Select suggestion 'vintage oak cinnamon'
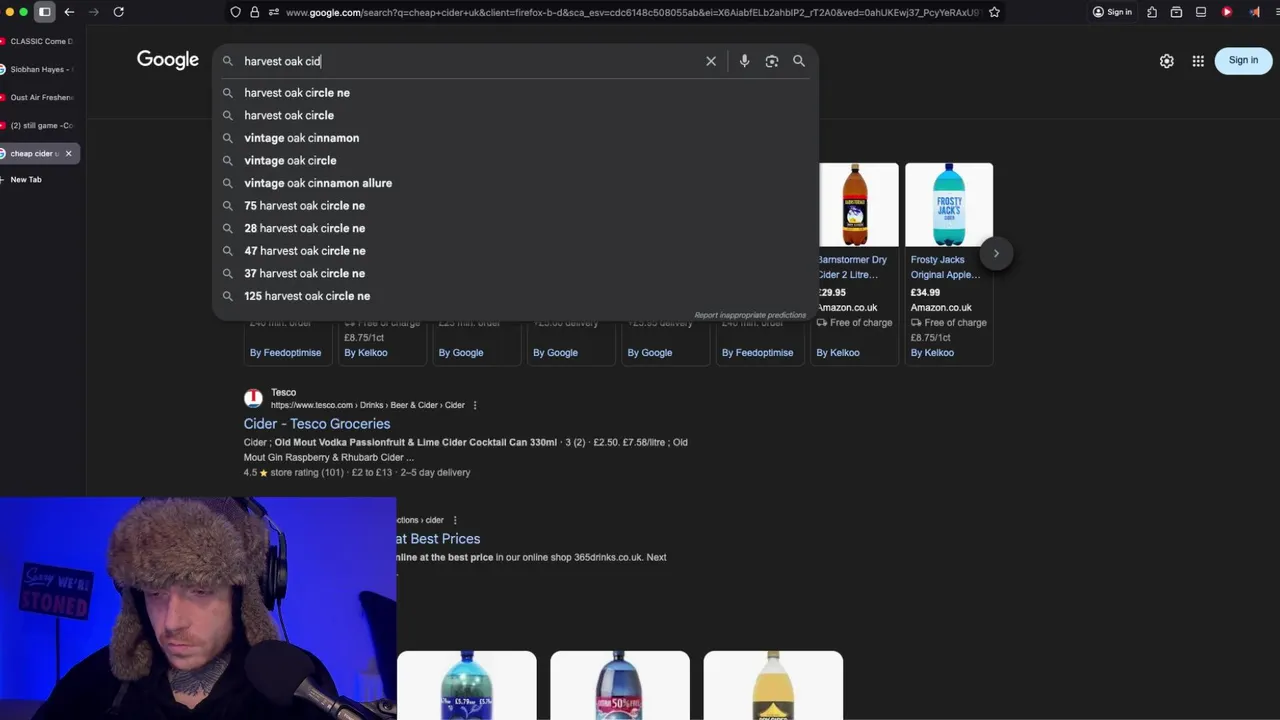 point(515,138)
